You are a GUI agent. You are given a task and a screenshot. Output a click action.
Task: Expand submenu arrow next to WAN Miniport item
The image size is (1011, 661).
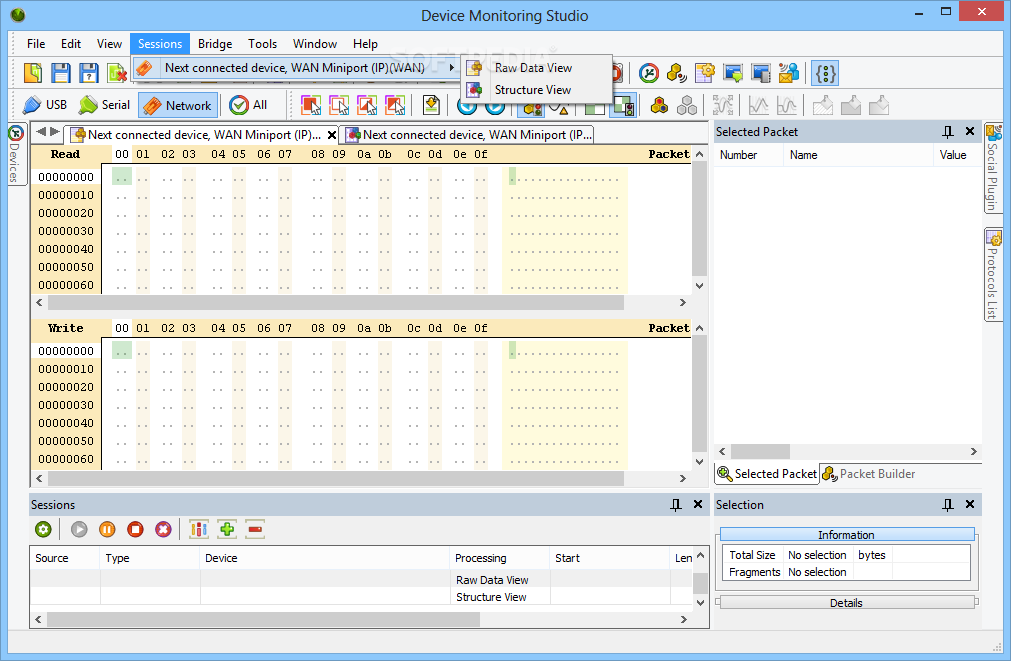coord(452,68)
